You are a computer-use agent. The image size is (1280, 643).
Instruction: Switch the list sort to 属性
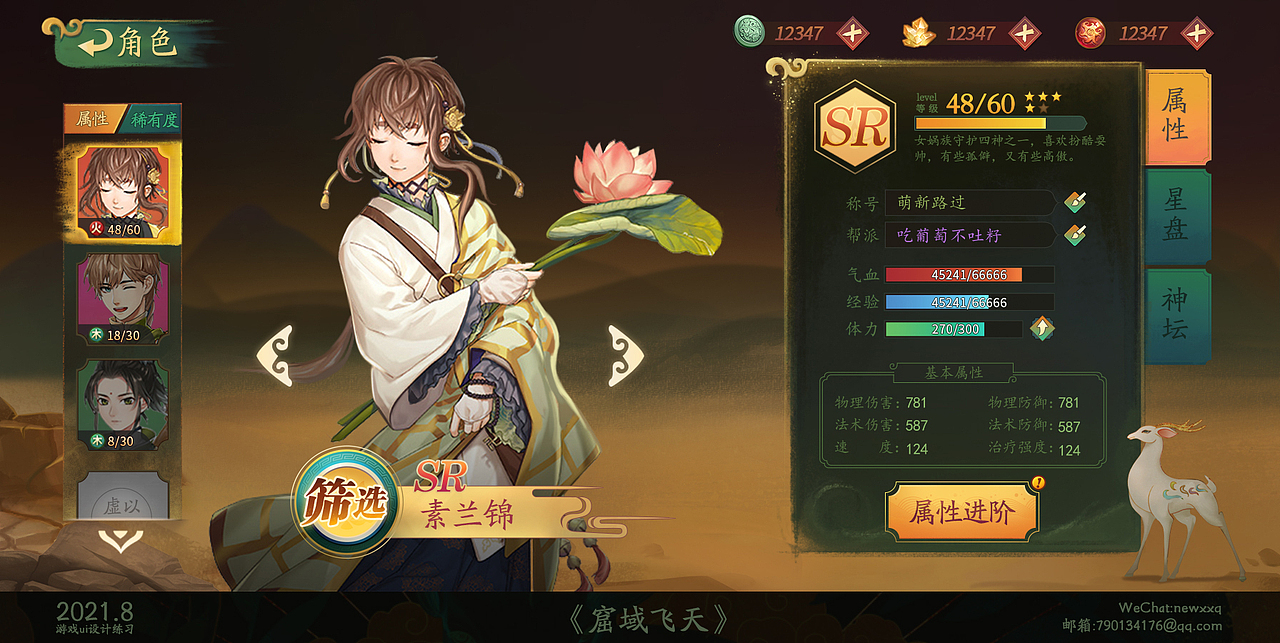click(92, 119)
